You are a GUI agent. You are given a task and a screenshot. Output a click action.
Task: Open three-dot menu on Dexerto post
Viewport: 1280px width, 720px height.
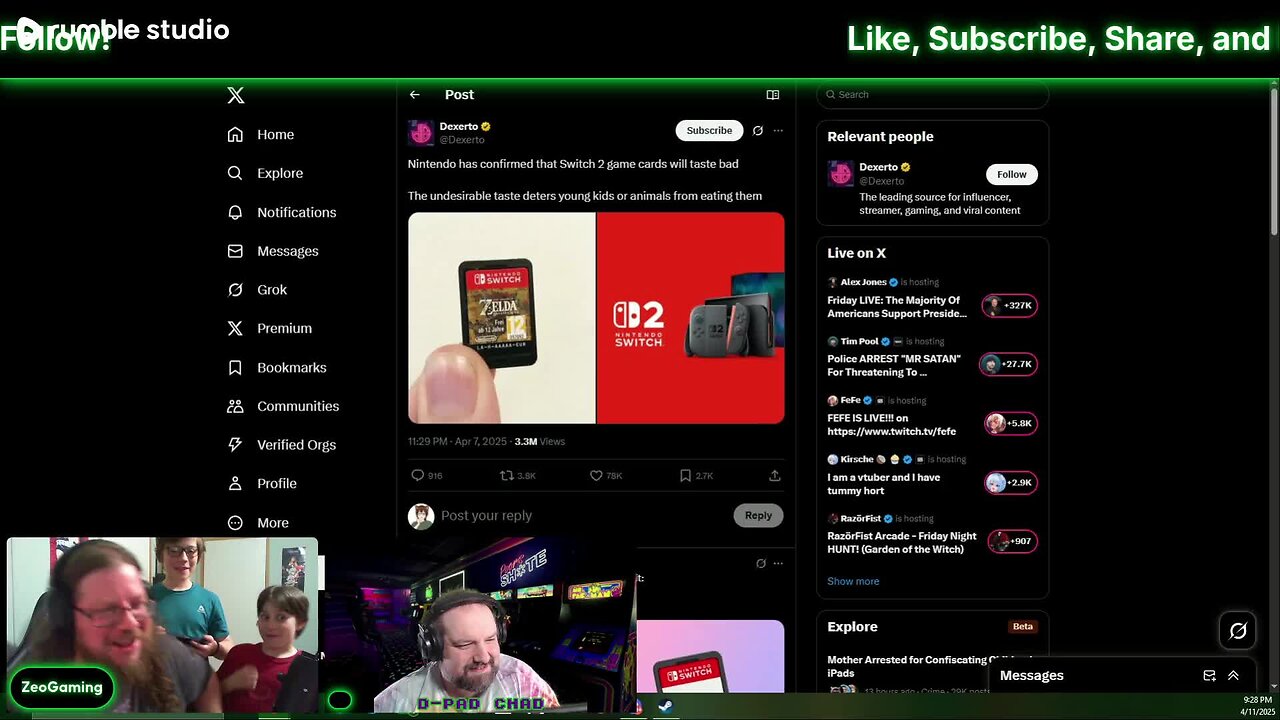tap(778, 130)
